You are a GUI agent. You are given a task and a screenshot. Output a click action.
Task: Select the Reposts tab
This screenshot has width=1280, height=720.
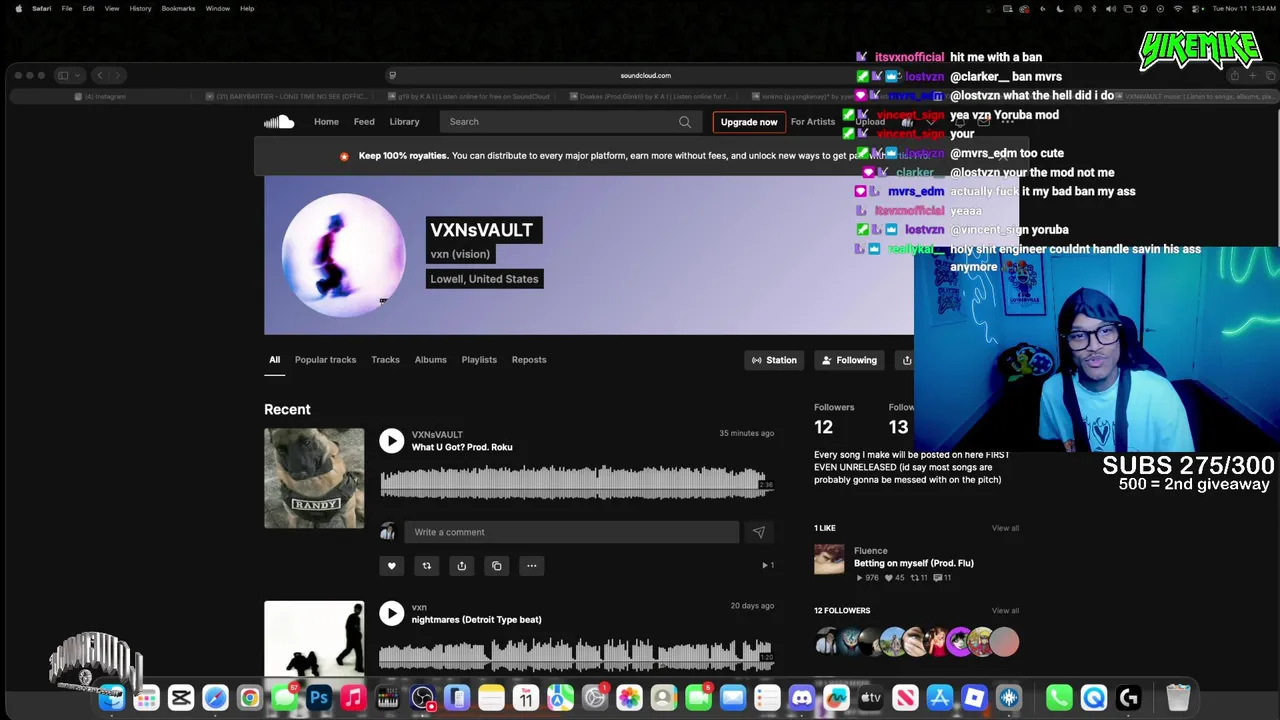pos(529,360)
